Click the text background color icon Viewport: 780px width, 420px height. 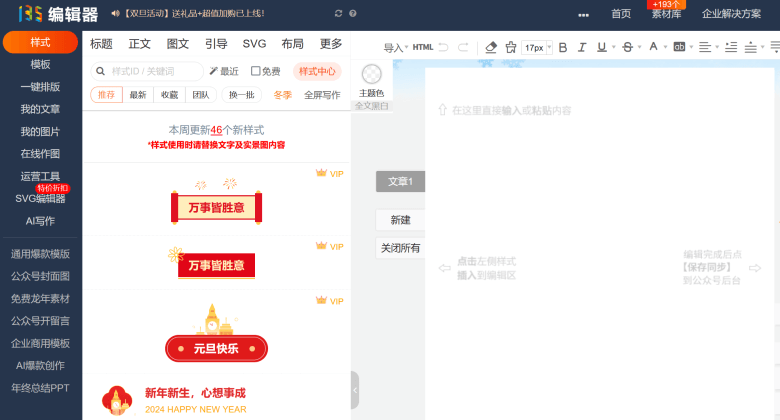[x=679, y=47]
